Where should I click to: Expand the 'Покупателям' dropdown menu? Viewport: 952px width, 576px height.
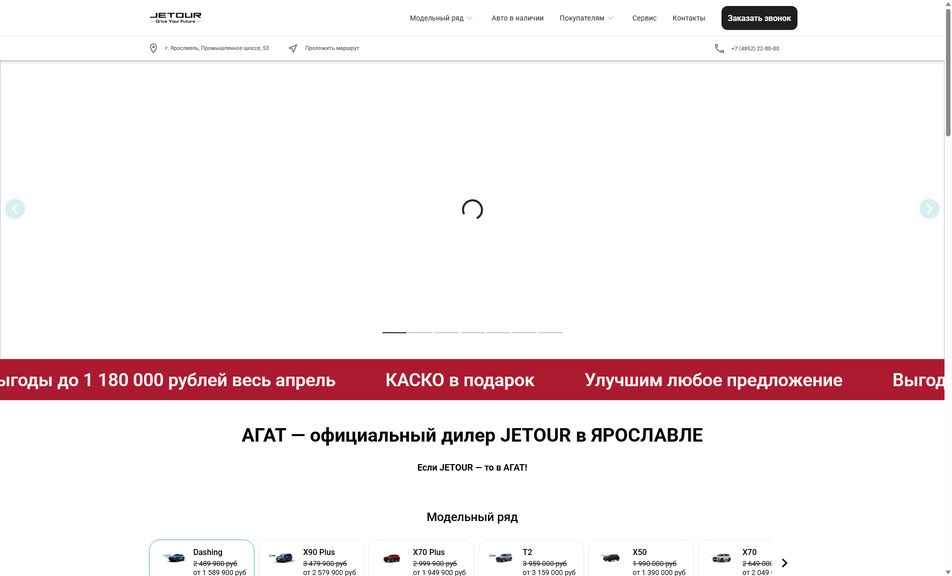tap(586, 18)
